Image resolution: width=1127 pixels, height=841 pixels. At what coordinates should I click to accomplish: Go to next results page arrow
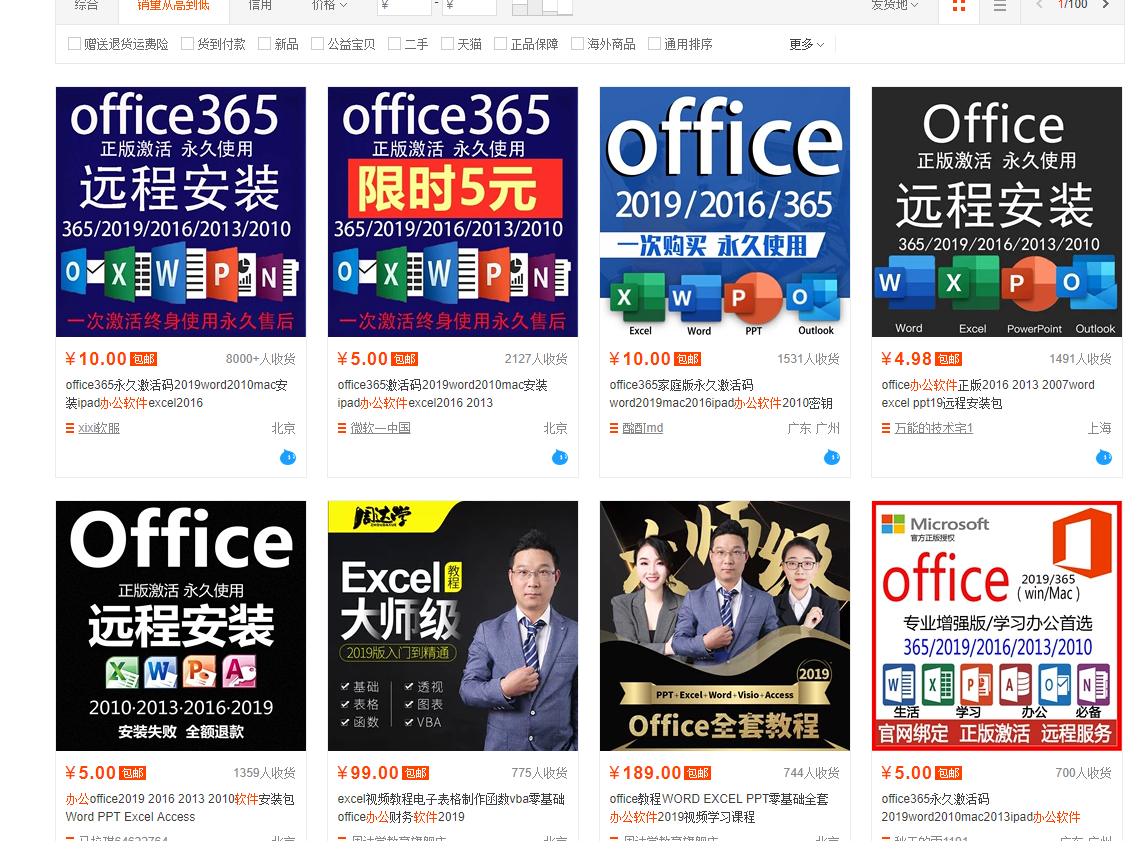pyautogui.click(x=1106, y=4)
